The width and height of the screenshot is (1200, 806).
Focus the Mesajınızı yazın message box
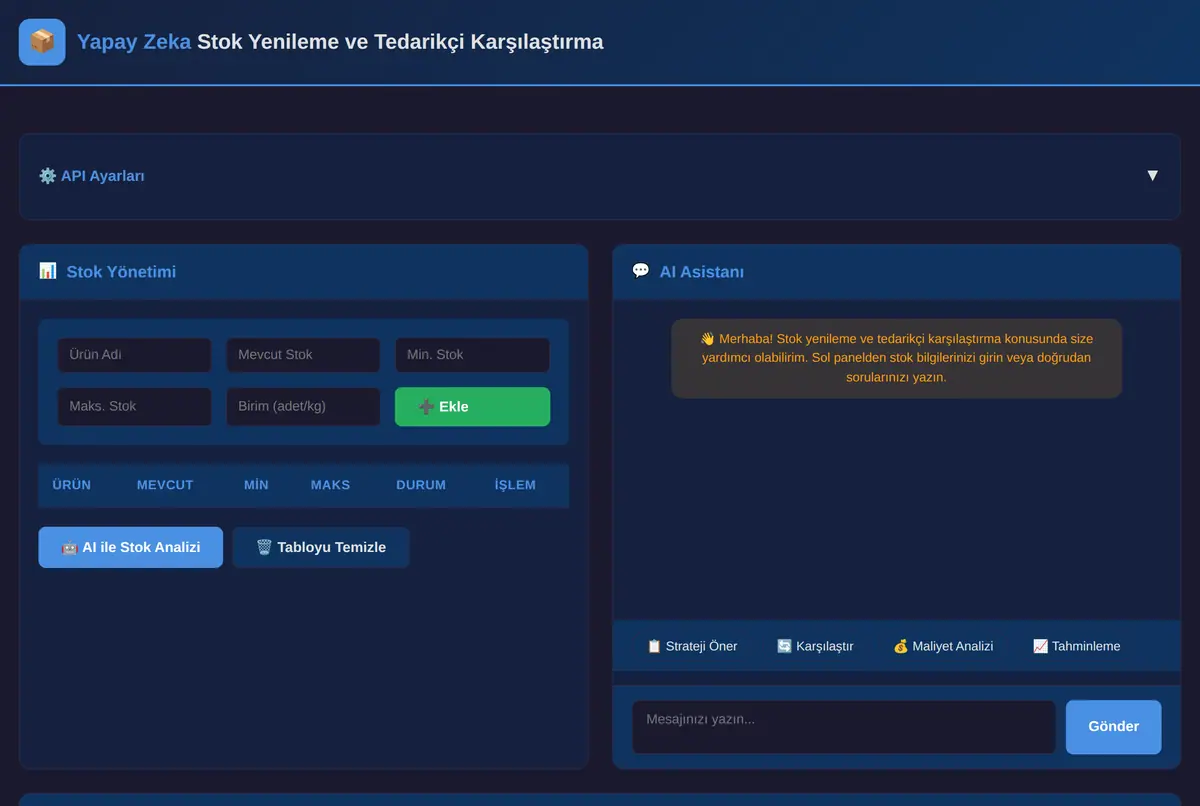point(844,727)
